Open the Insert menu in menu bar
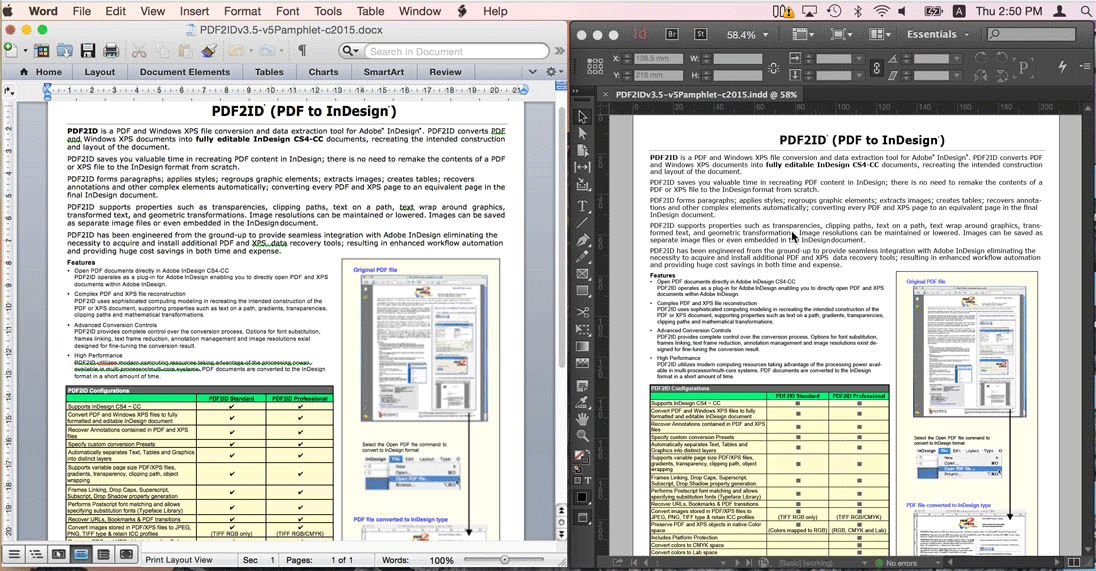The width and height of the screenshot is (1096, 571). pos(194,11)
